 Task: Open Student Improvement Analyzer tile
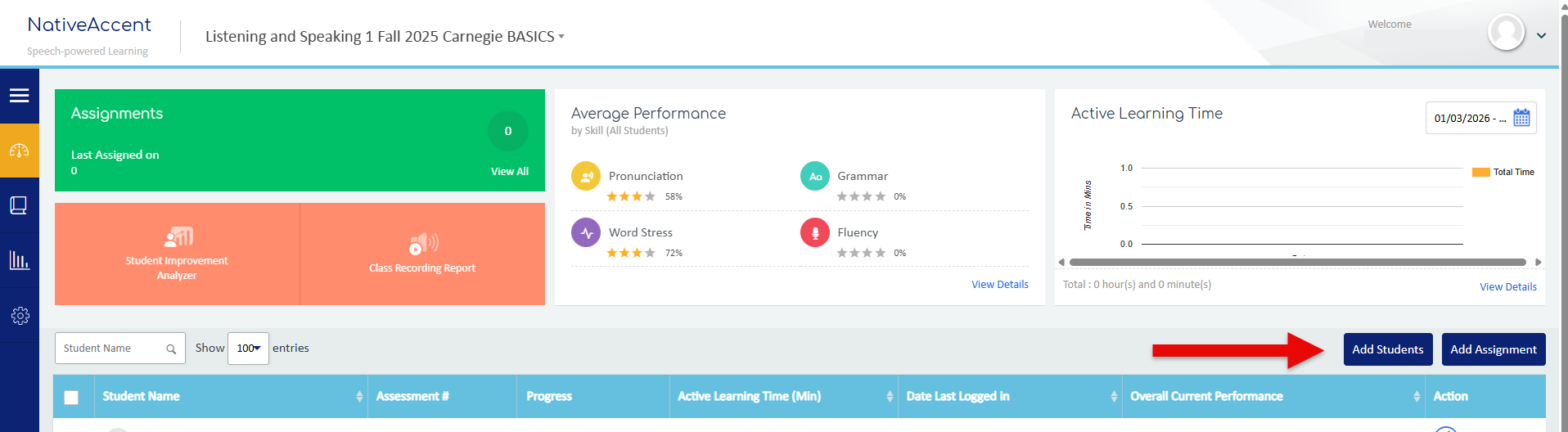177,254
